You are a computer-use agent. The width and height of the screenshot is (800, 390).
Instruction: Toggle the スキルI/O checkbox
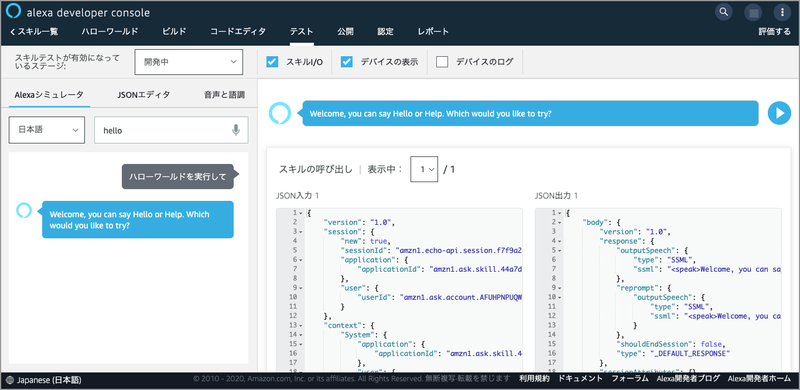[x=272, y=62]
